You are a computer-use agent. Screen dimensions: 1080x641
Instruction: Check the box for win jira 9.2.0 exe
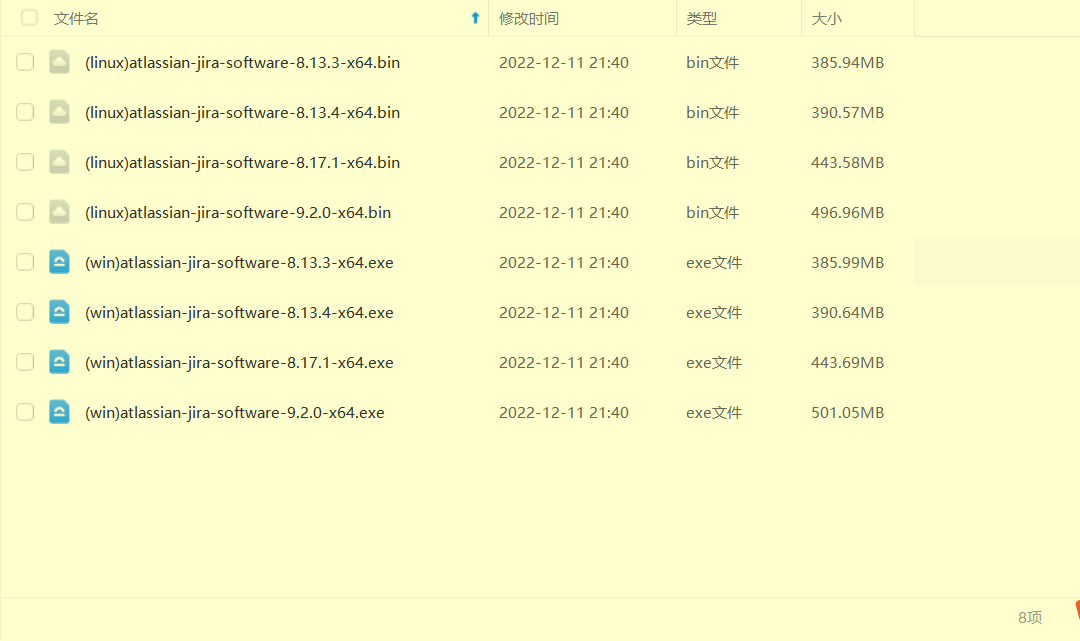pyautogui.click(x=25, y=412)
